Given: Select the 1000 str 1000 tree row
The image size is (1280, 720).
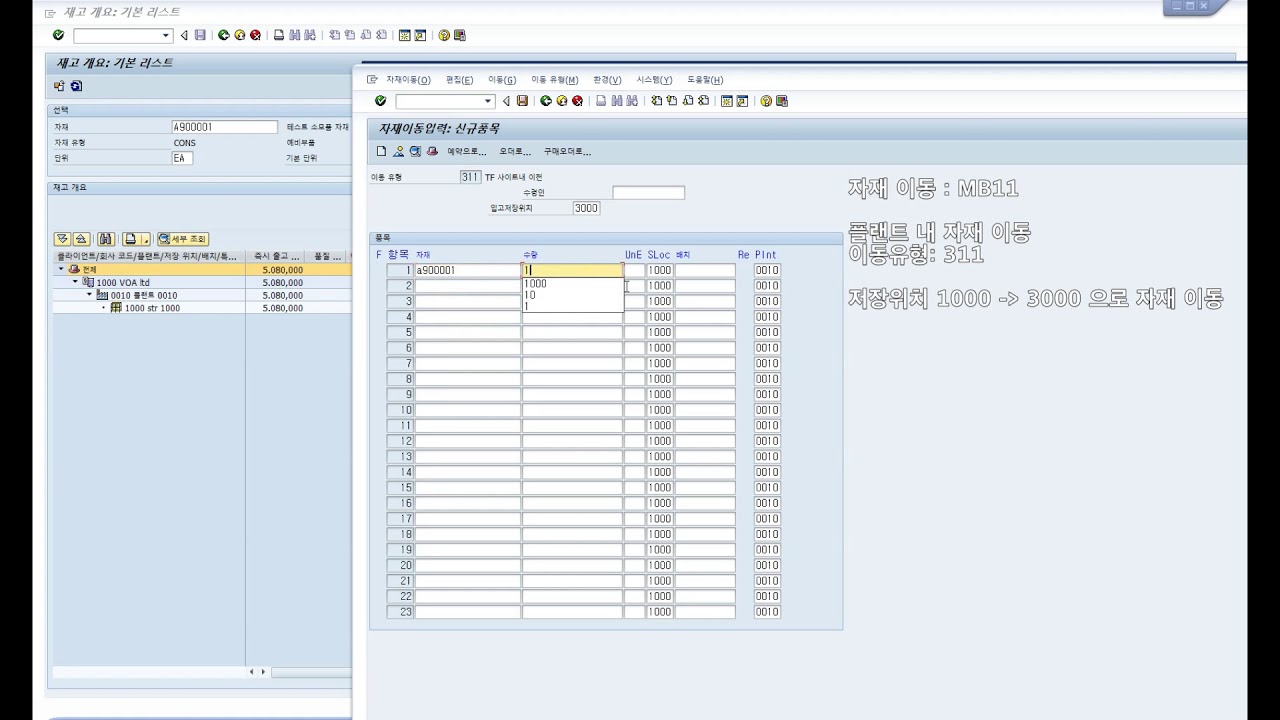Looking at the screenshot, I should click(152, 308).
